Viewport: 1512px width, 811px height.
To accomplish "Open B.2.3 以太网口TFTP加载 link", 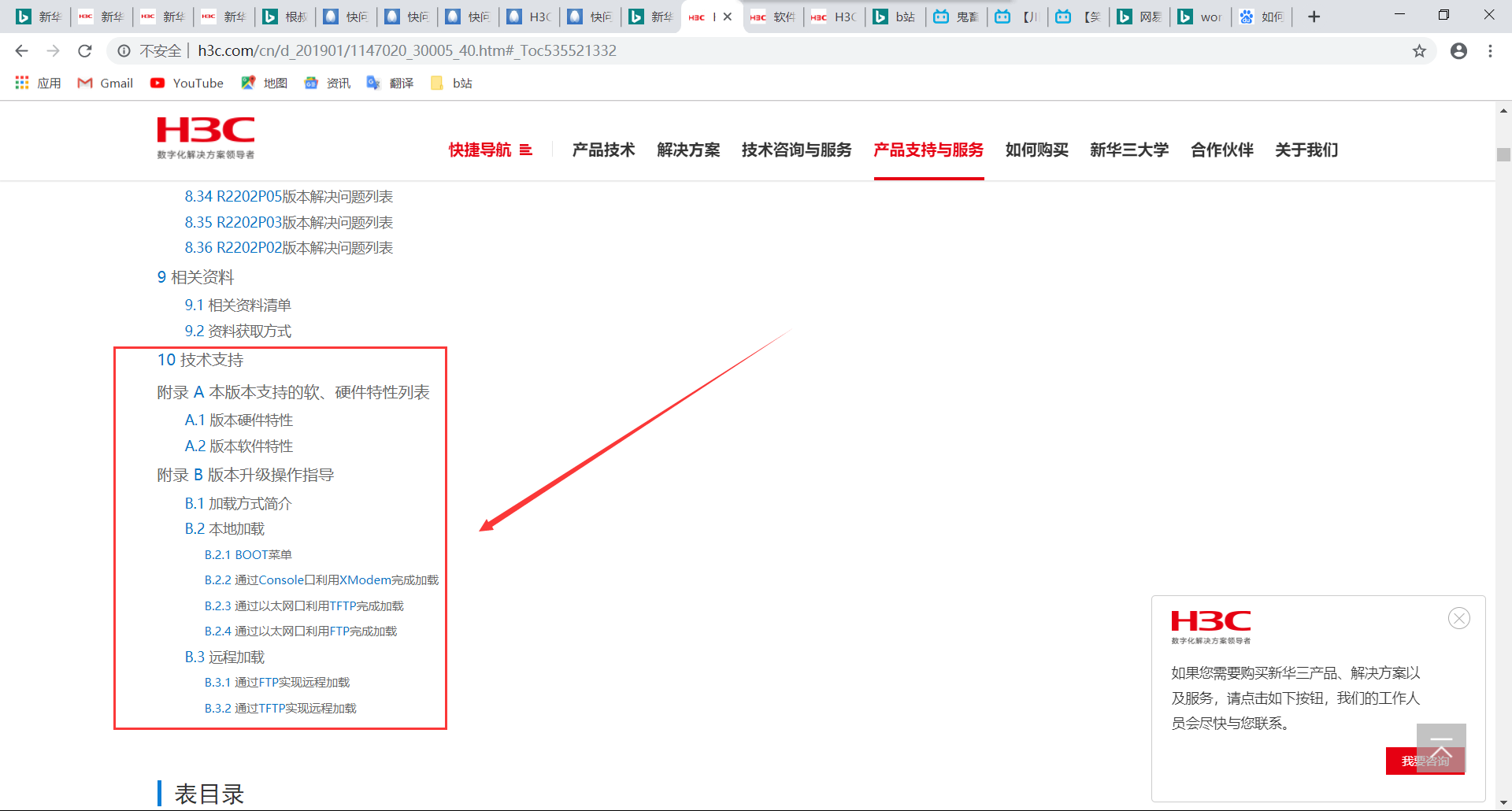I will pos(304,606).
